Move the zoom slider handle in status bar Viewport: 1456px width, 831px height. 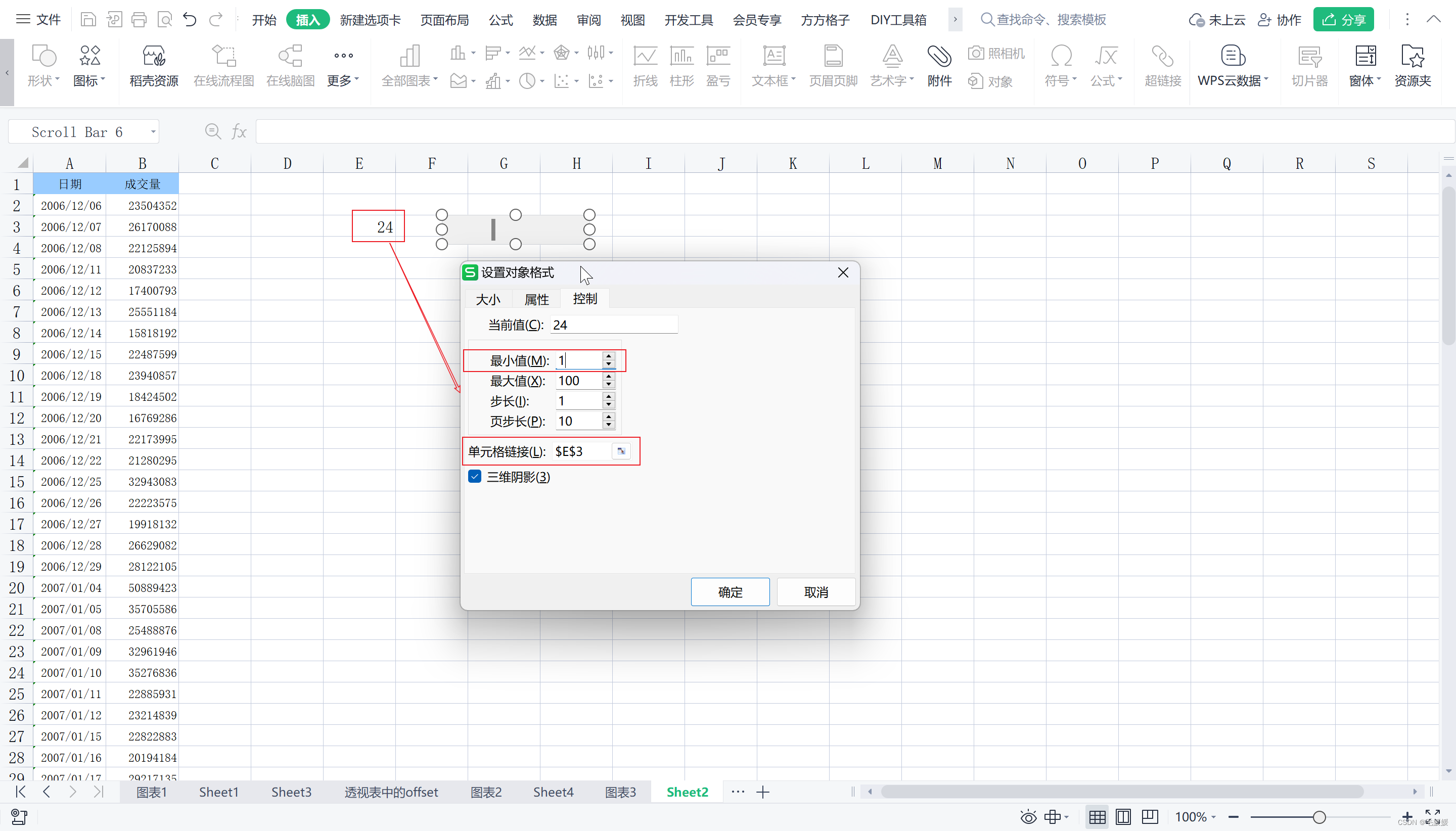pyautogui.click(x=1319, y=817)
